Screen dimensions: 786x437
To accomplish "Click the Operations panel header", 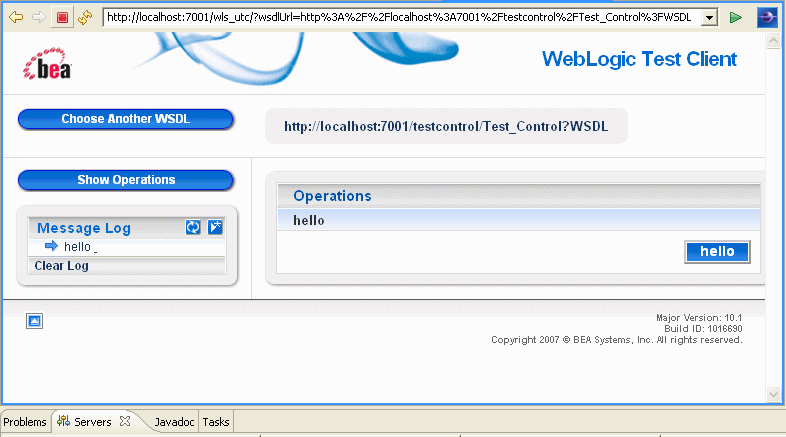I will 518,196.
